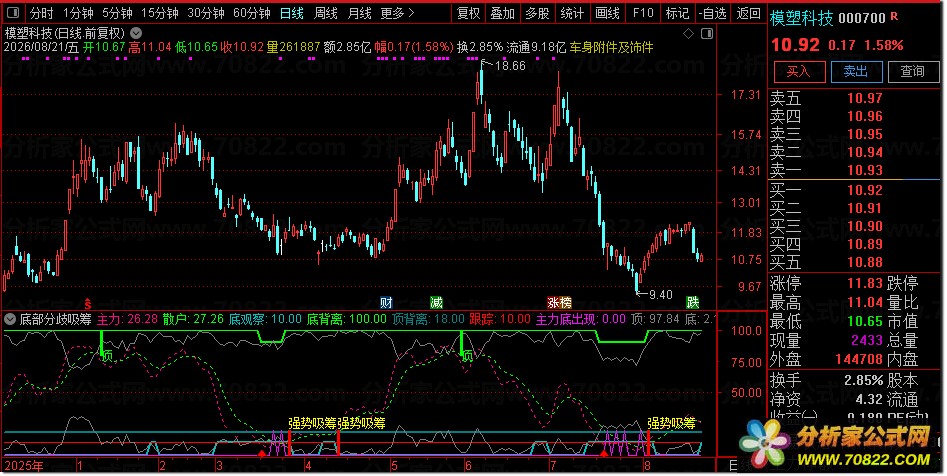Click the 买三 price 10.90
Image resolution: width=947 pixels, height=476 pixels.
click(x=864, y=227)
